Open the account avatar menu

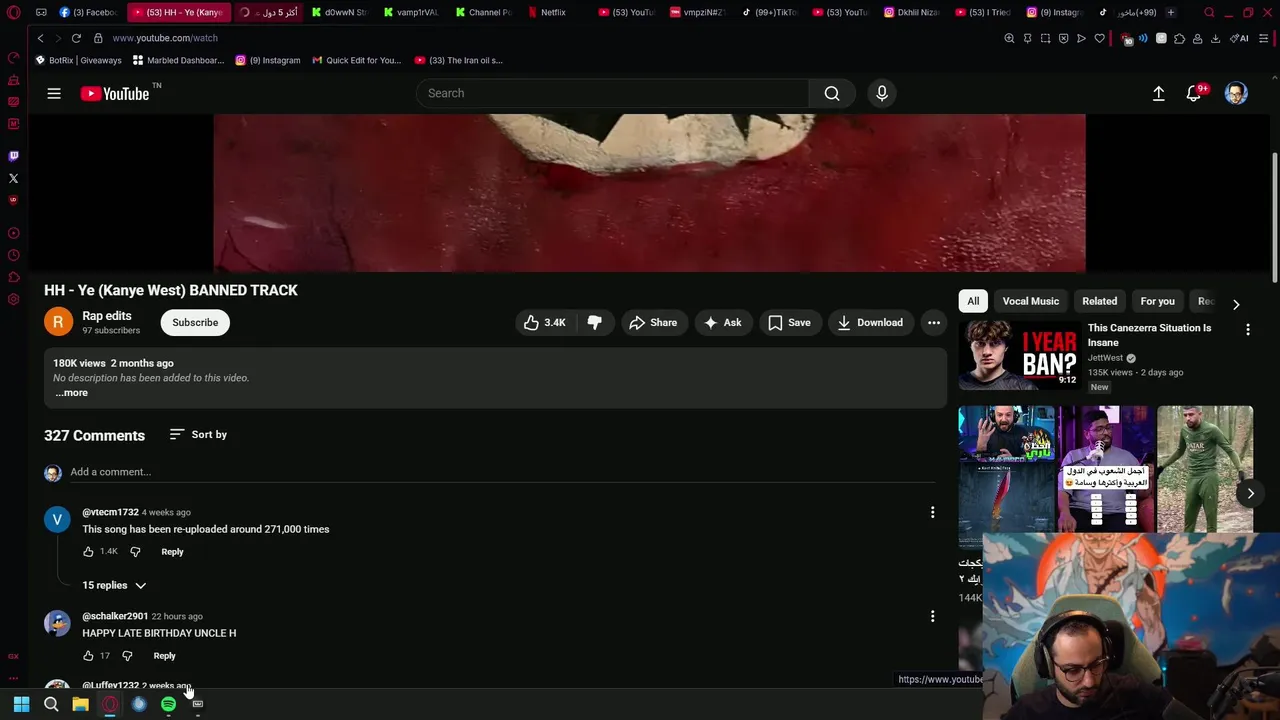pos(1236,93)
